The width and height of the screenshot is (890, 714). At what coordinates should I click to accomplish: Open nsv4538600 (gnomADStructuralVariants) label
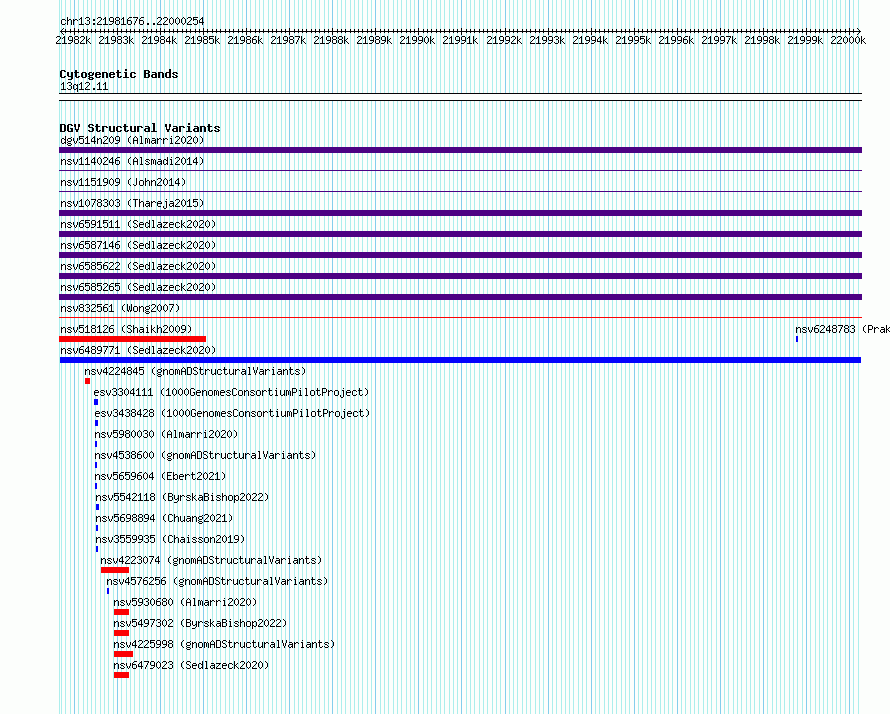click(205, 455)
